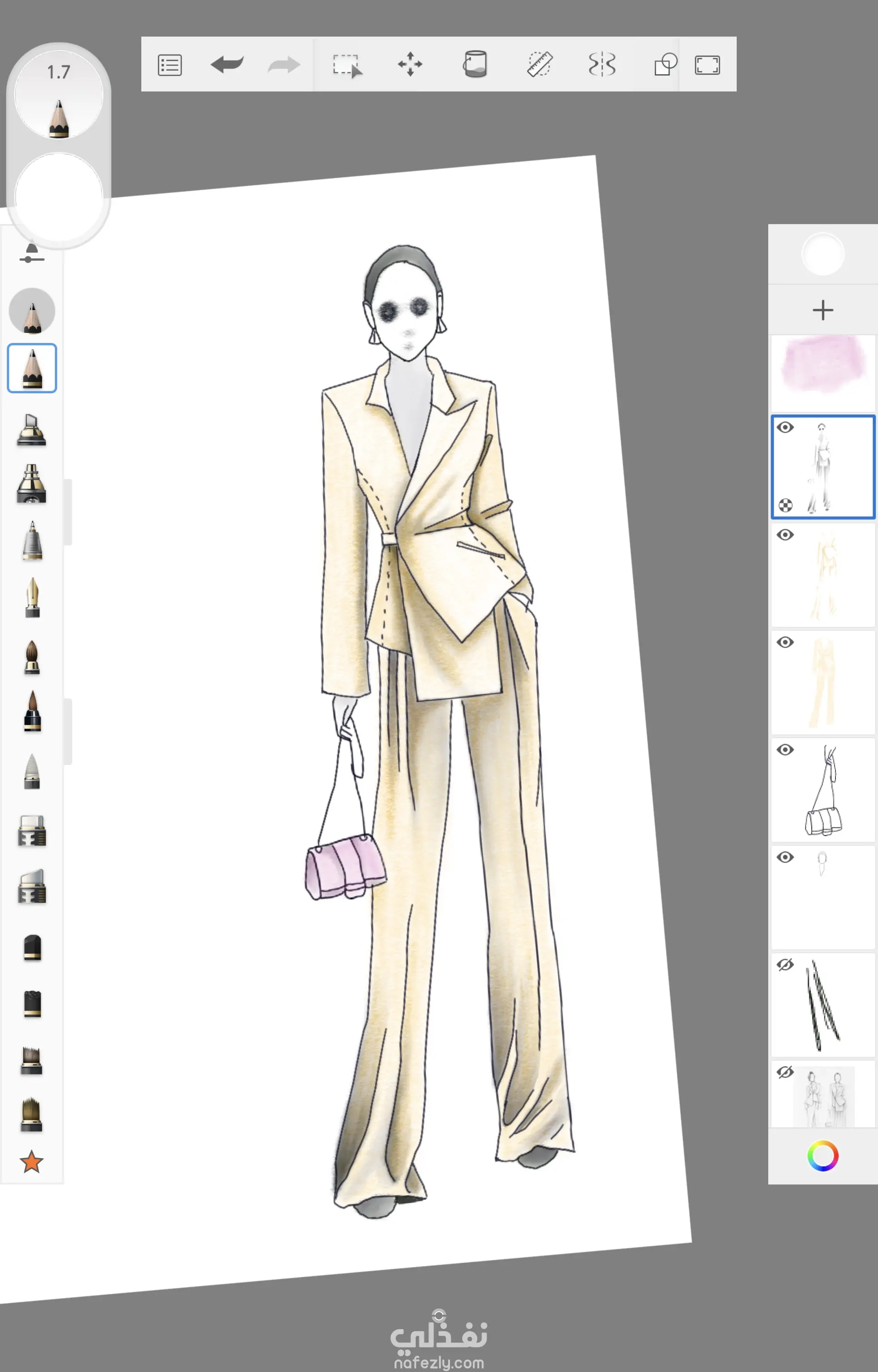The height and width of the screenshot is (1372, 878).
Task: Enable the Symmetry tool
Action: pos(601,64)
